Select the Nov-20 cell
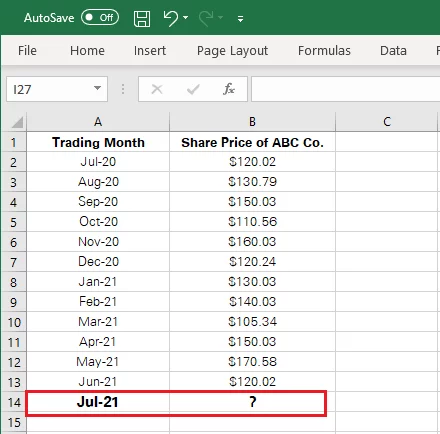440x434 pixels. click(x=98, y=242)
